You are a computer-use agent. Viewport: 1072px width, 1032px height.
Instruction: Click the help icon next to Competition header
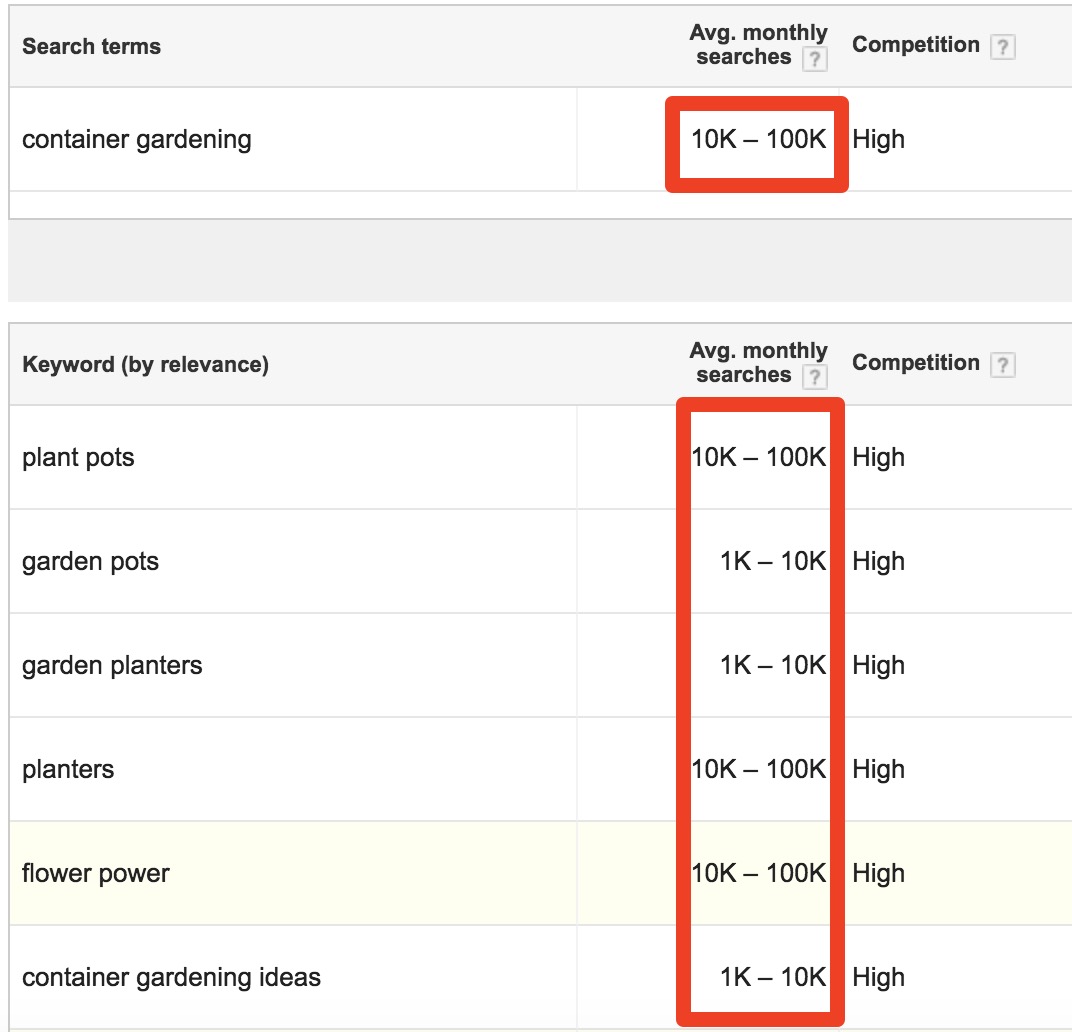[x=1003, y=45]
